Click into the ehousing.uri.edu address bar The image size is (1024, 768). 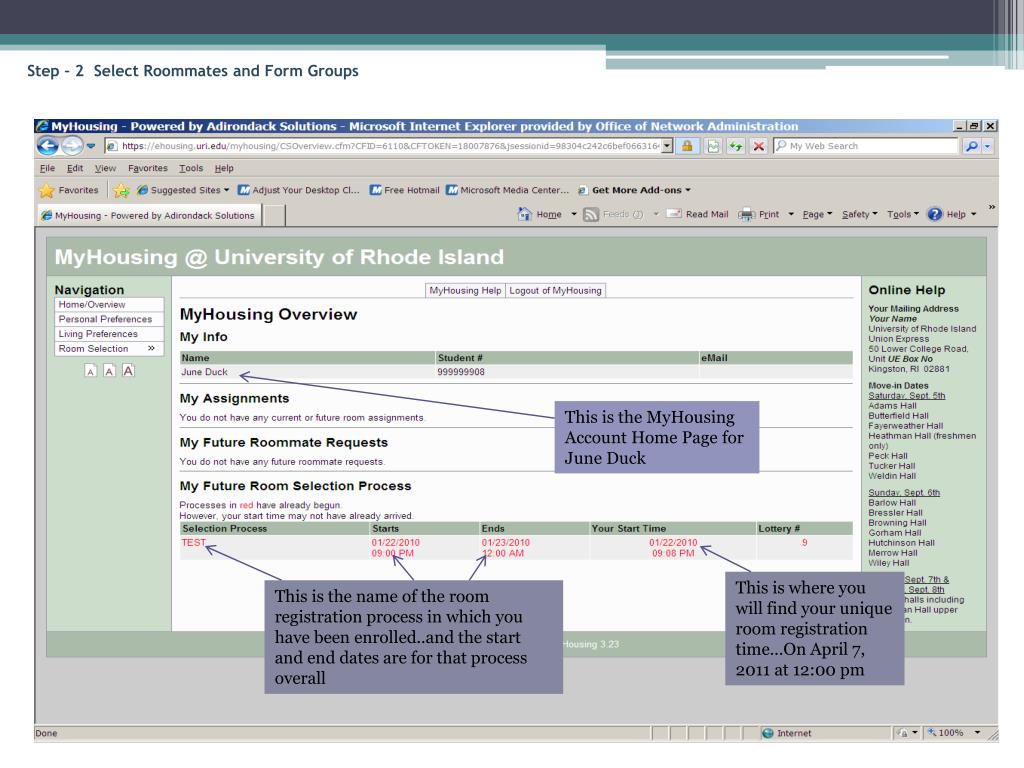point(389,146)
